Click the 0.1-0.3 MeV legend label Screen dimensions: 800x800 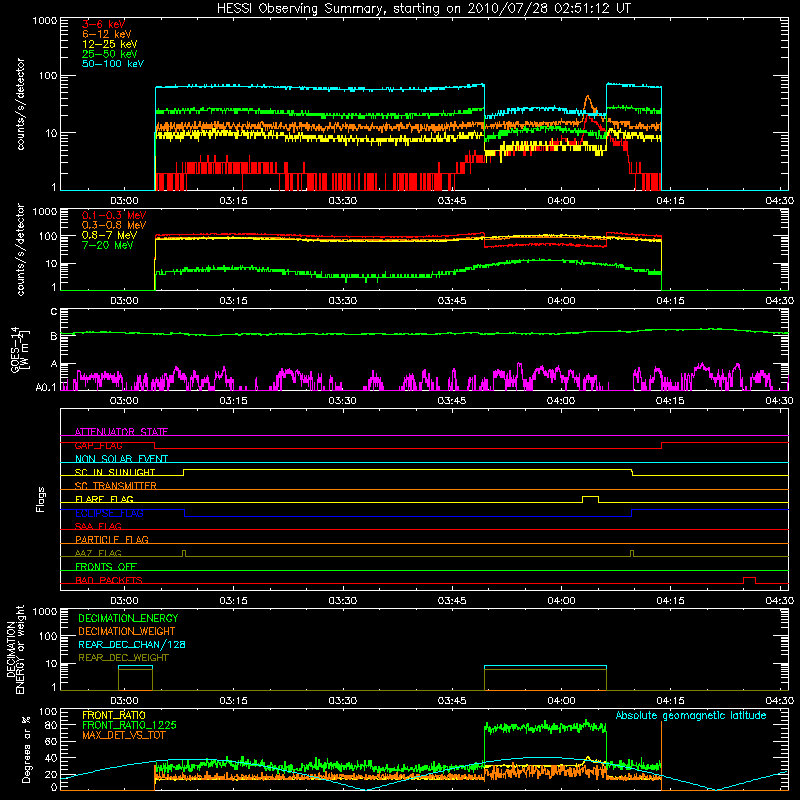(x=114, y=215)
